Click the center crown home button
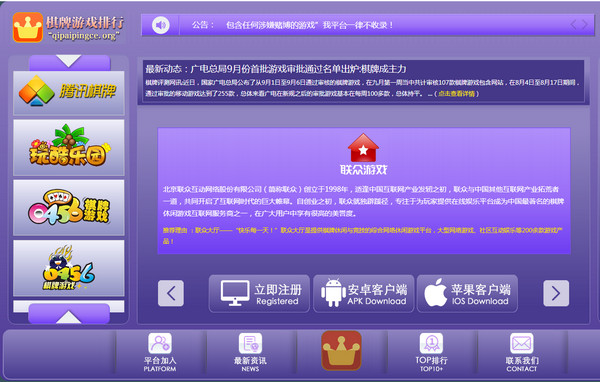600x382 pixels. [341, 351]
